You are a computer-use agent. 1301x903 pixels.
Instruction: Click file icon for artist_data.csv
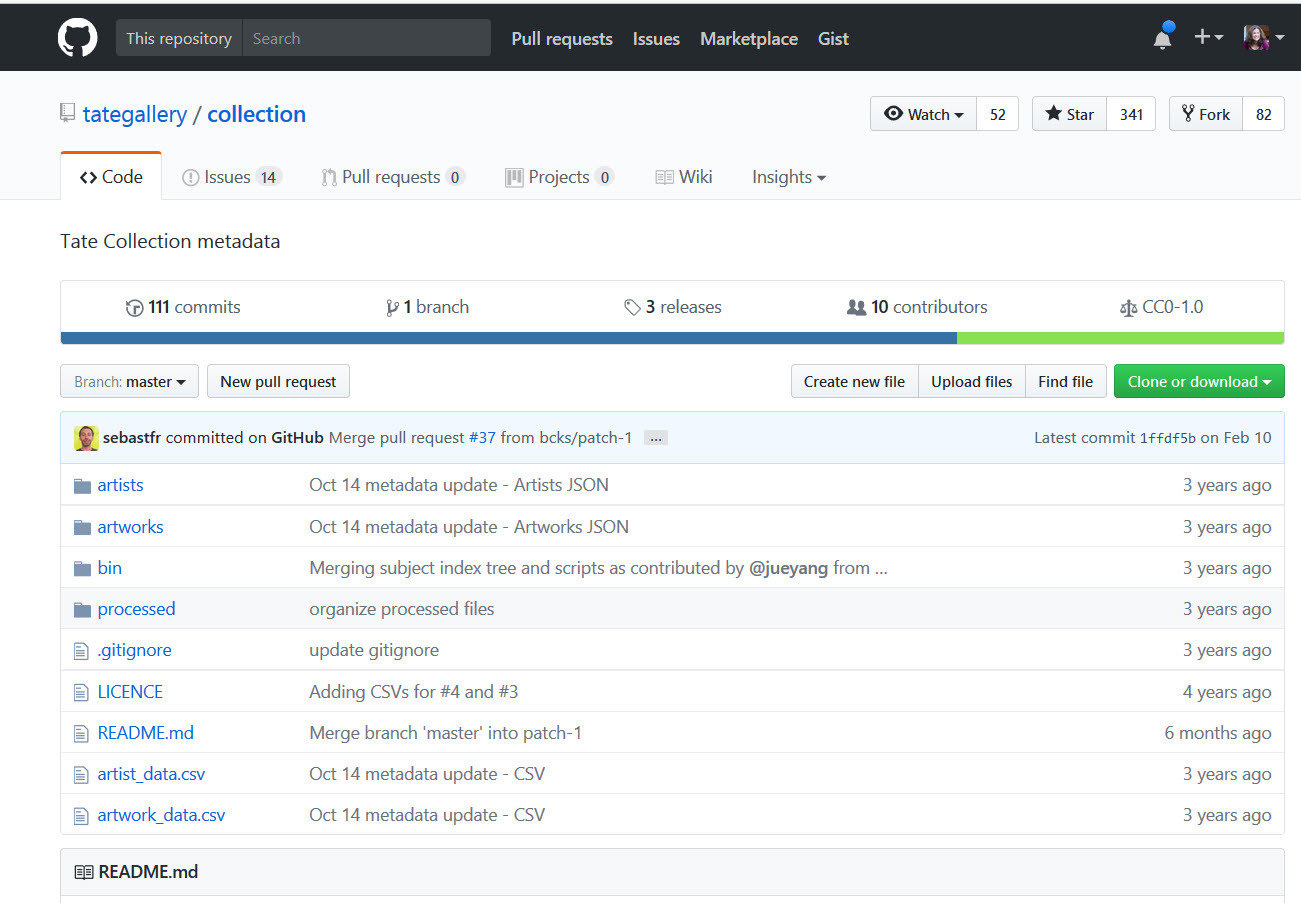81,774
